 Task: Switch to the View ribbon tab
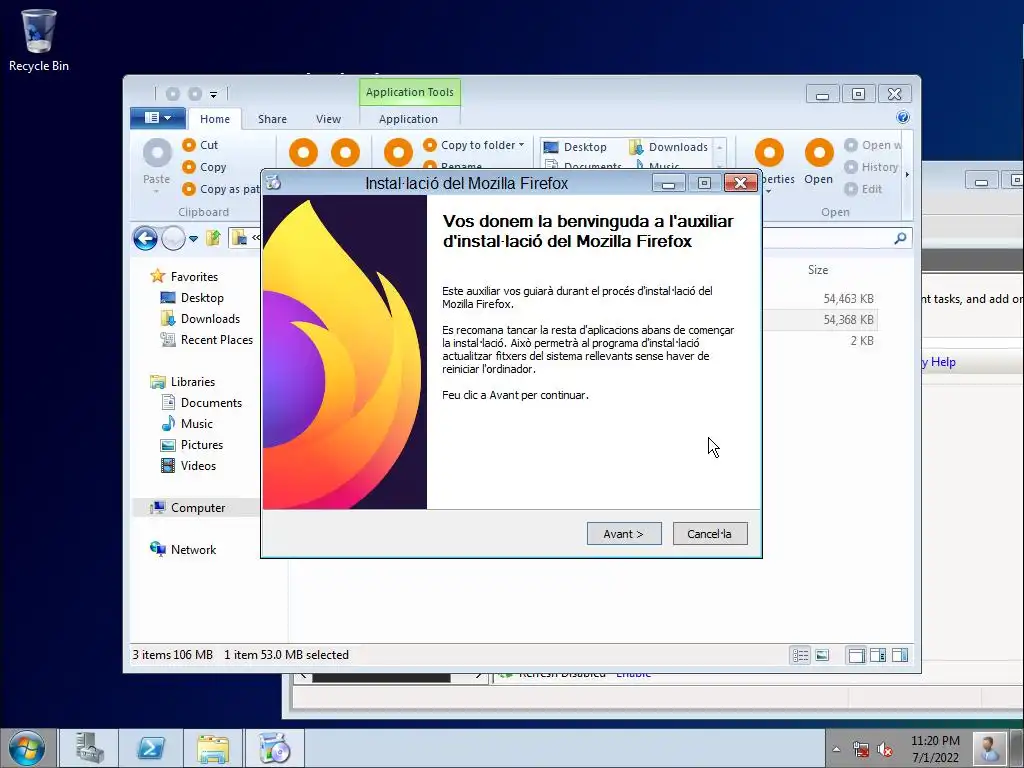[x=328, y=119]
